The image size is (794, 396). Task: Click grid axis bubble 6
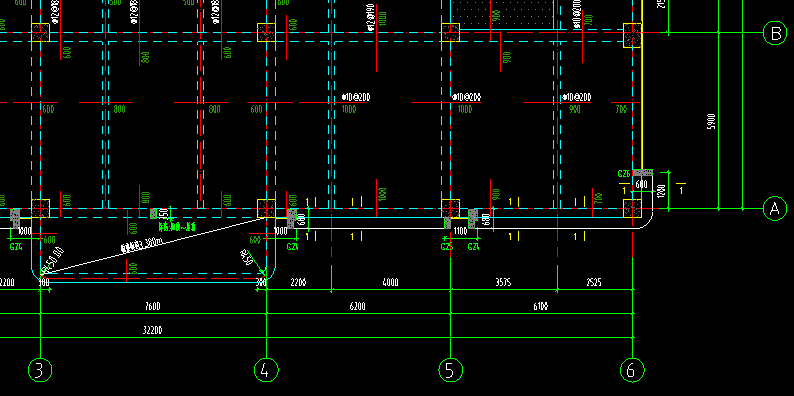click(632, 371)
